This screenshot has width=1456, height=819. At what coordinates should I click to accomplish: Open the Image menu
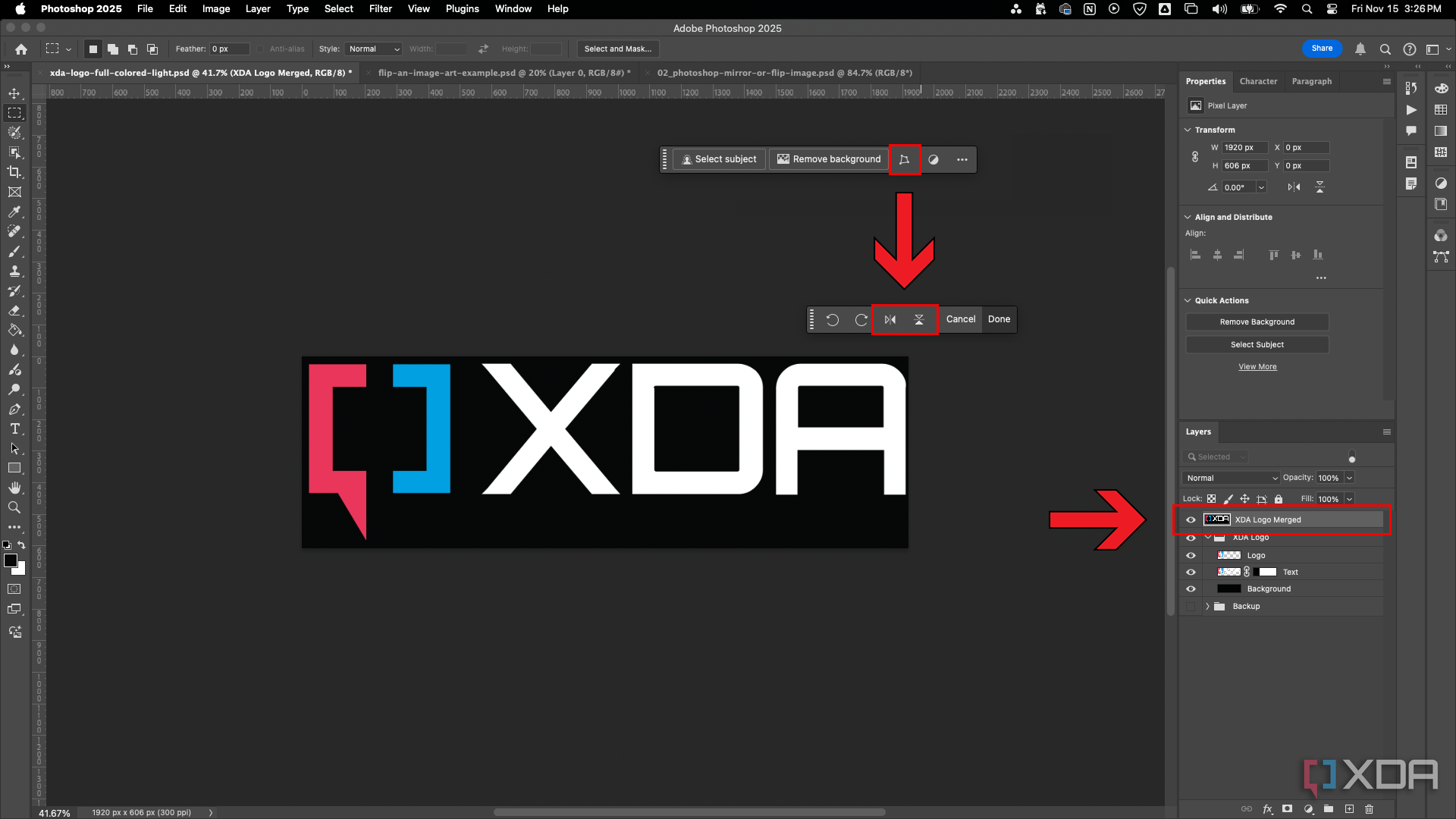(x=216, y=9)
